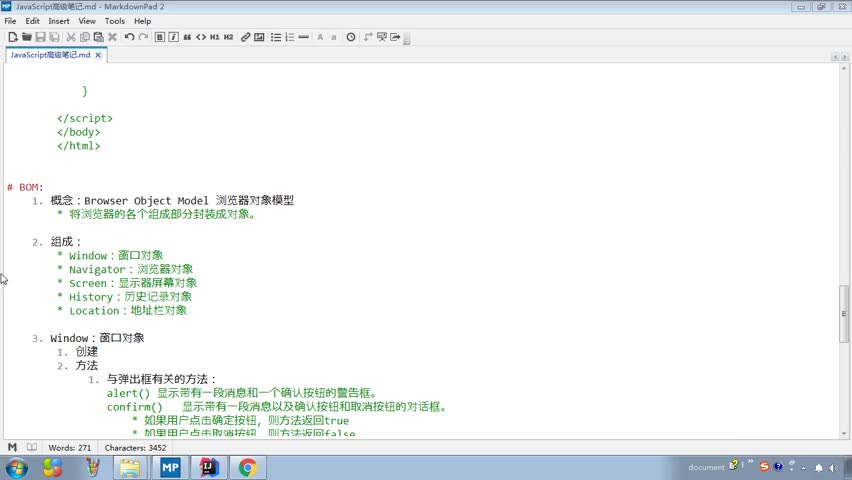Click right tab scroll arrow
852x480 pixels.
844,57
